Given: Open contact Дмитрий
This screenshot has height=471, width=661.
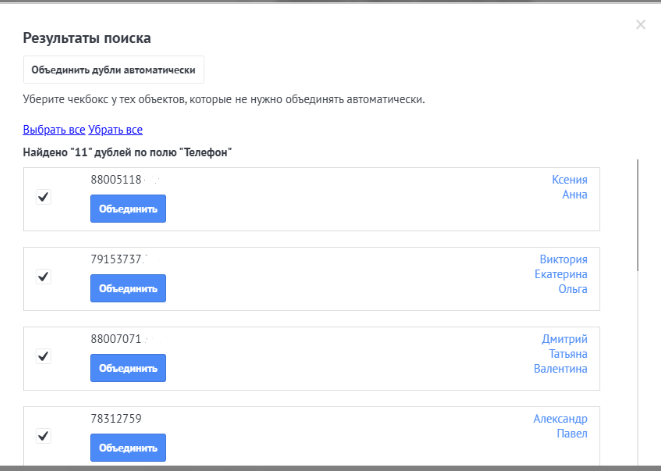Looking at the screenshot, I should tap(564, 339).
